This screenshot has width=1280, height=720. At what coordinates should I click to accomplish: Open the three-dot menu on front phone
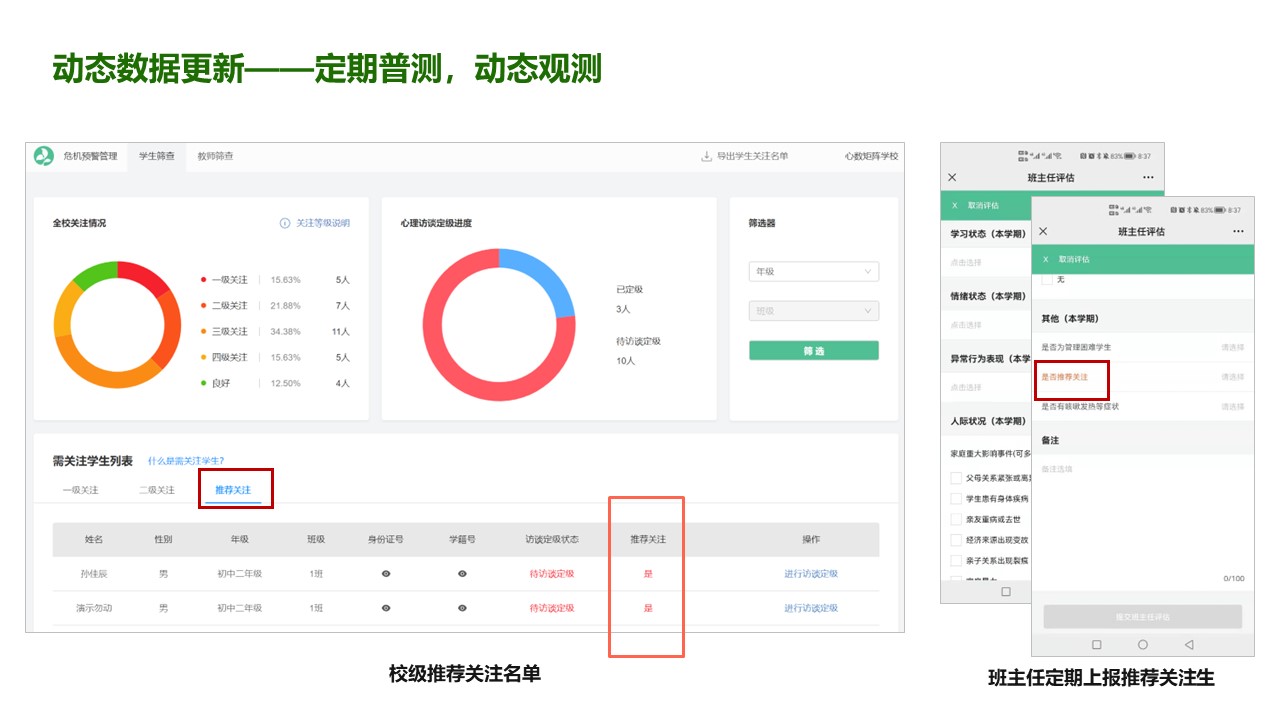pyautogui.click(x=1238, y=231)
